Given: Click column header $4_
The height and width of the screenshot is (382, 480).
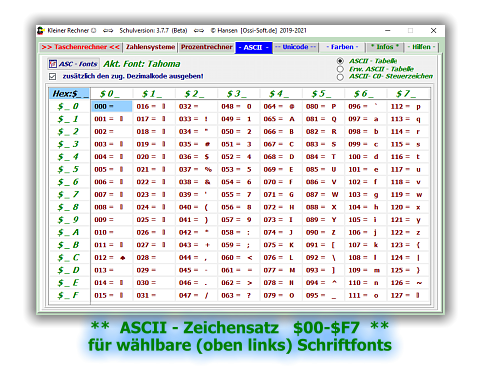Looking at the screenshot, I should 281,94.
